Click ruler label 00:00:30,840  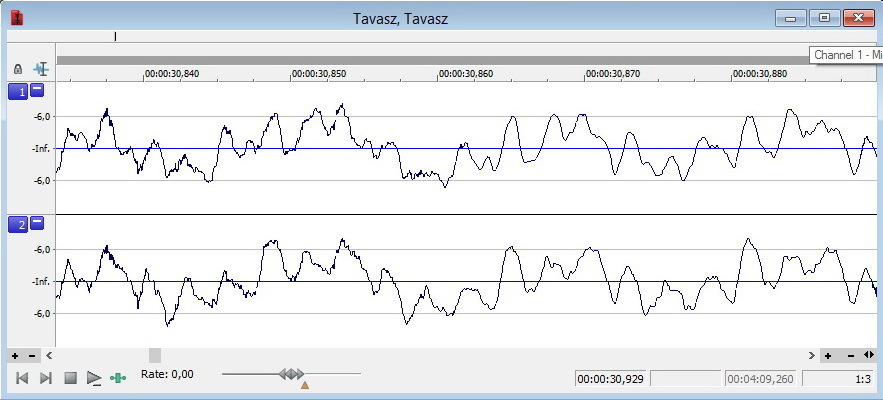(172, 74)
